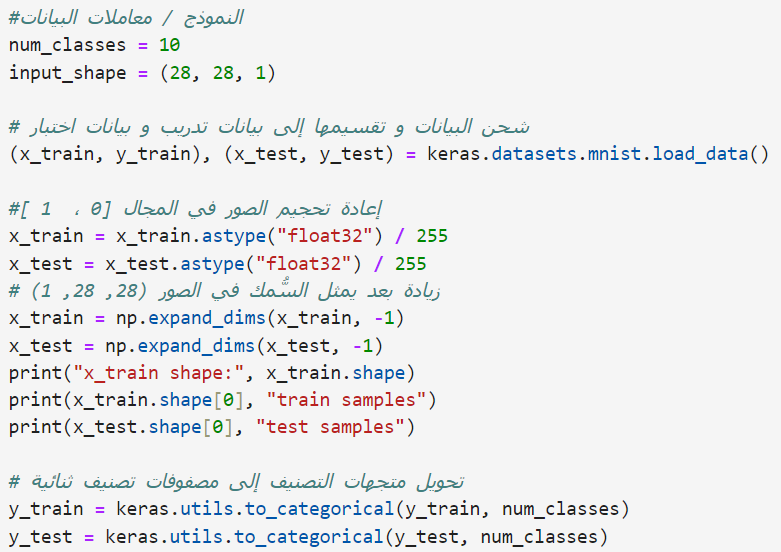The width and height of the screenshot is (781, 552).
Task: Click the 255 value on x_train line
Action: pyautogui.click(x=432, y=236)
